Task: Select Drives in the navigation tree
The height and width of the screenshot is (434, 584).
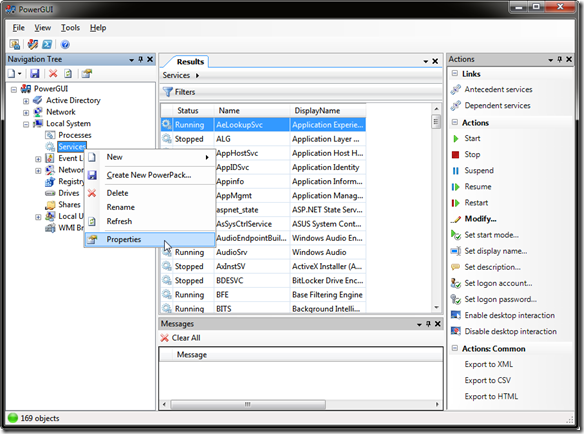Action: (69, 193)
